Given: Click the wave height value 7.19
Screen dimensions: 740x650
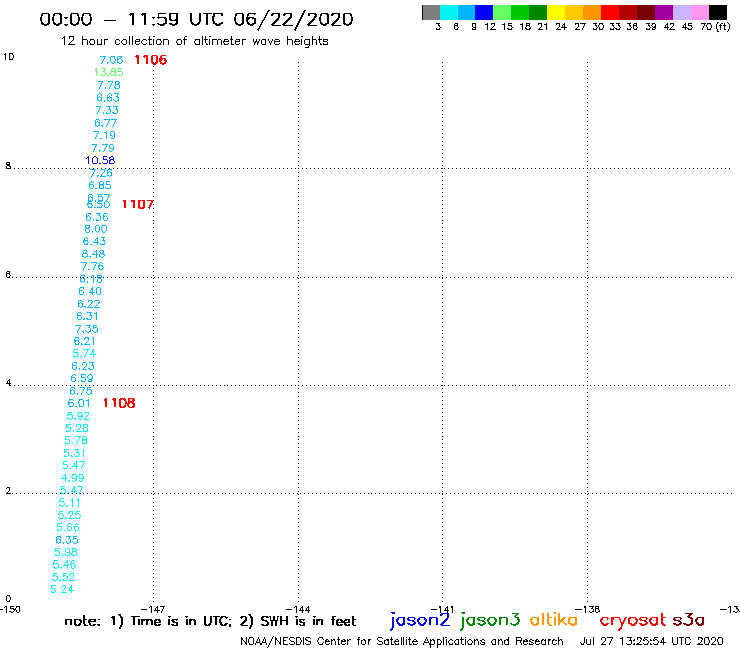Looking at the screenshot, I should tap(104, 135).
